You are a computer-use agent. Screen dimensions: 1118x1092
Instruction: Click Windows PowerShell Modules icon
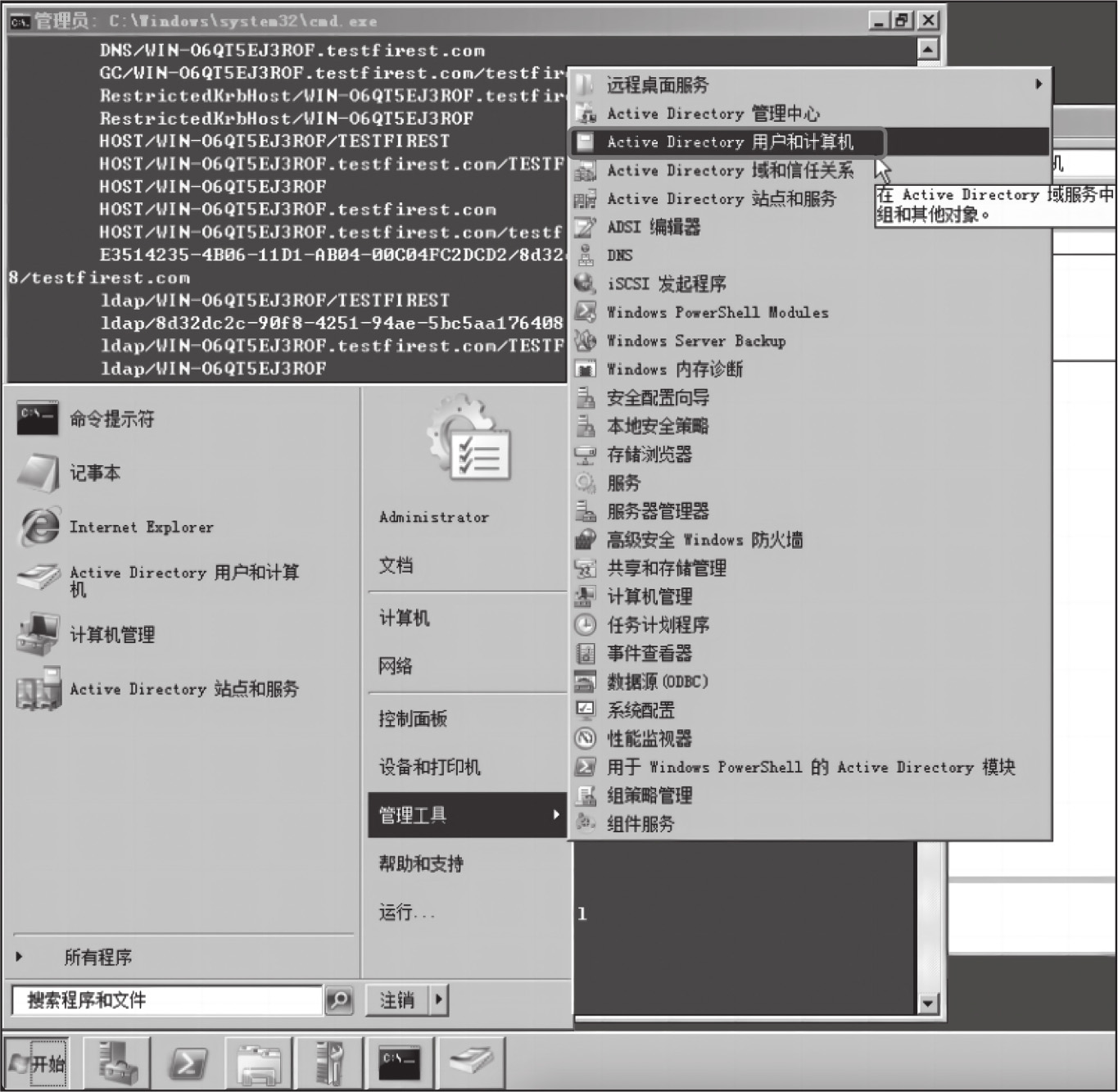585,312
